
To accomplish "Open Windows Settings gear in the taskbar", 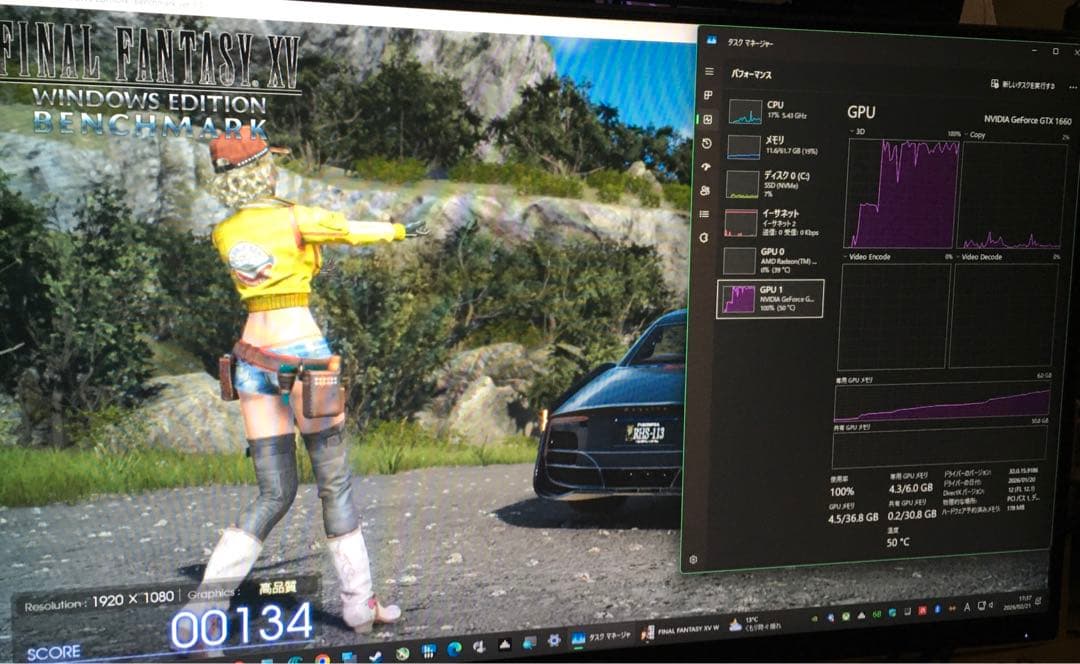I will coord(554,641).
